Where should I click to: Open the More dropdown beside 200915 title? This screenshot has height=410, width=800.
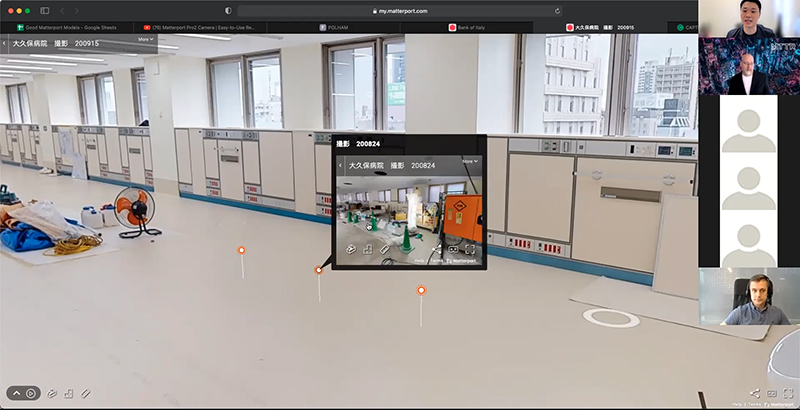[x=145, y=39]
